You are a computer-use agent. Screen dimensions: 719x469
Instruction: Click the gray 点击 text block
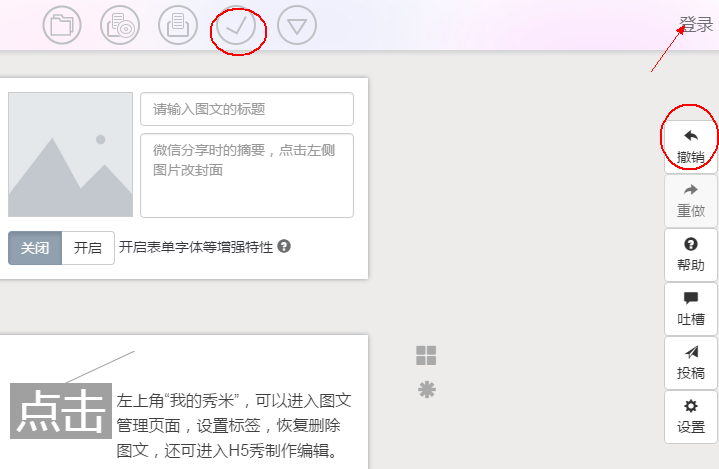coord(61,411)
